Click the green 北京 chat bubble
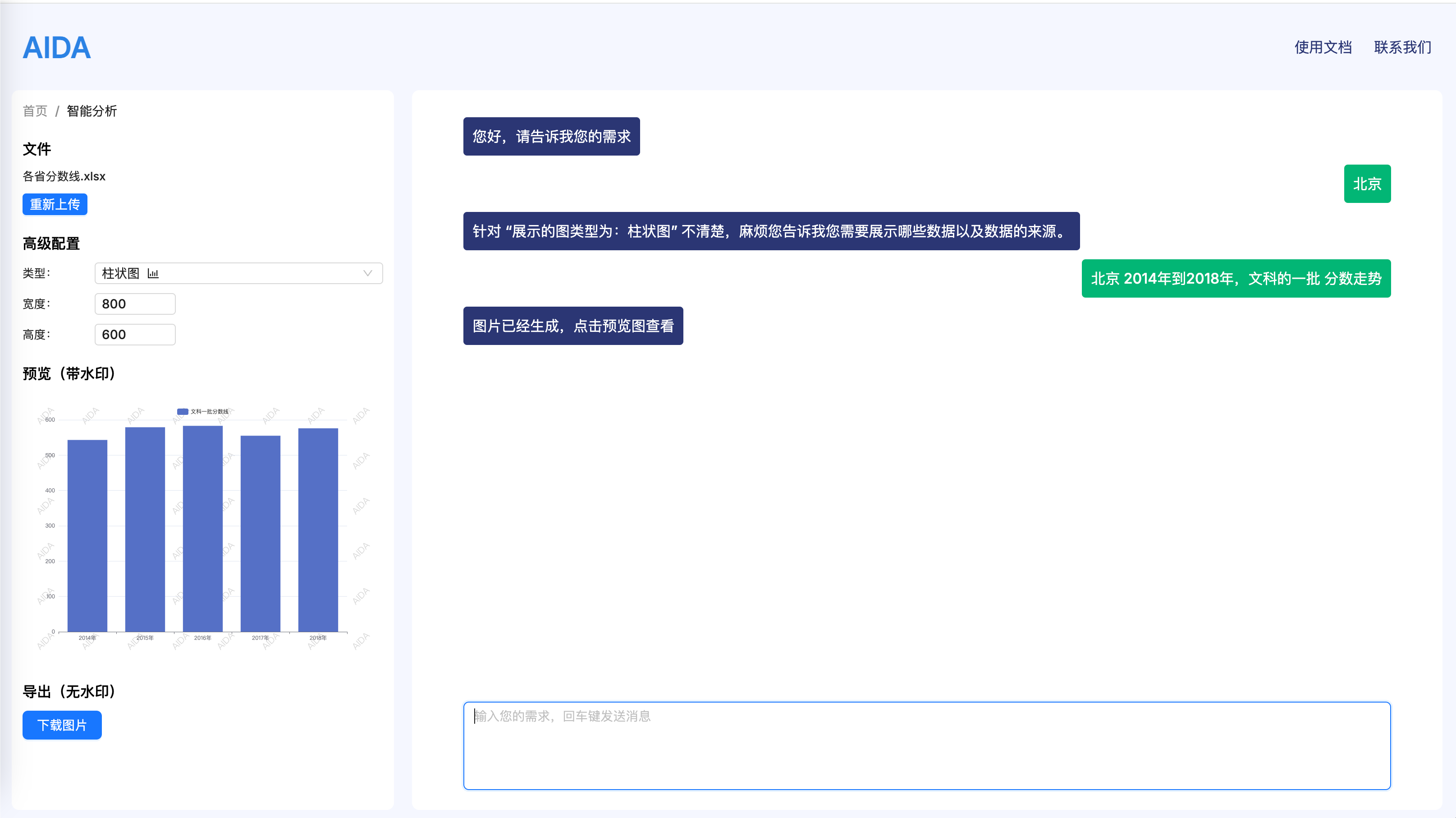The height and width of the screenshot is (818, 1456). [x=1367, y=183]
